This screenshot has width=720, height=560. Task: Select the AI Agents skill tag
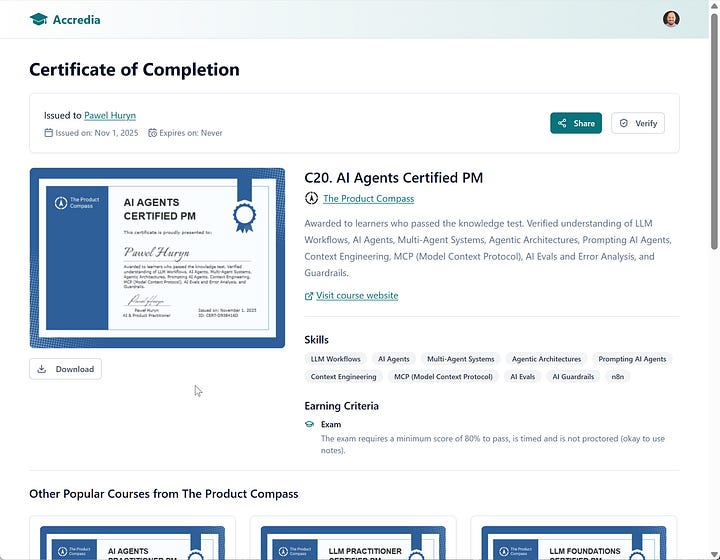(x=394, y=359)
